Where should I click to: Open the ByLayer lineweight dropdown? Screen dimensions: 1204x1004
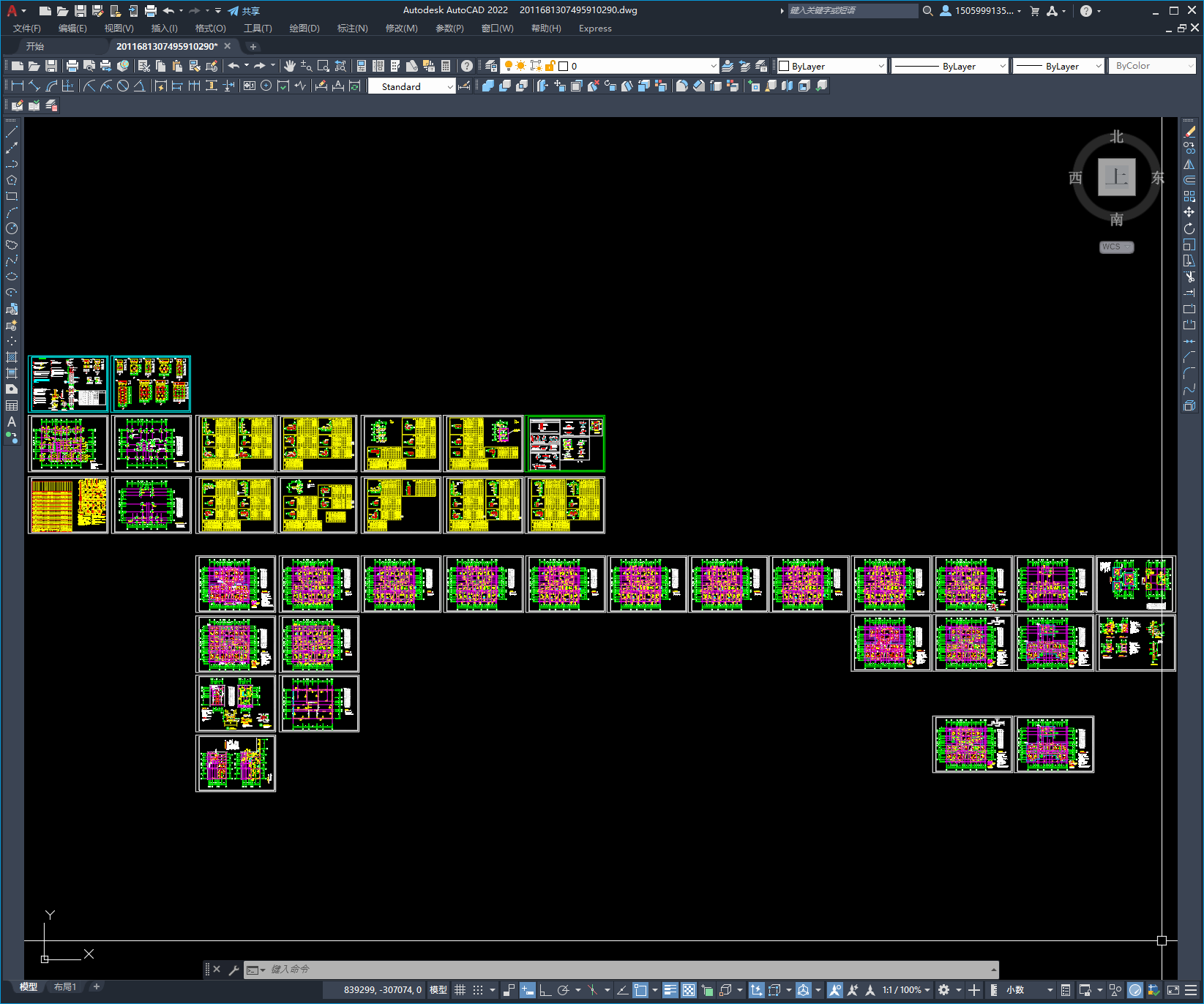pyautogui.click(x=1058, y=66)
